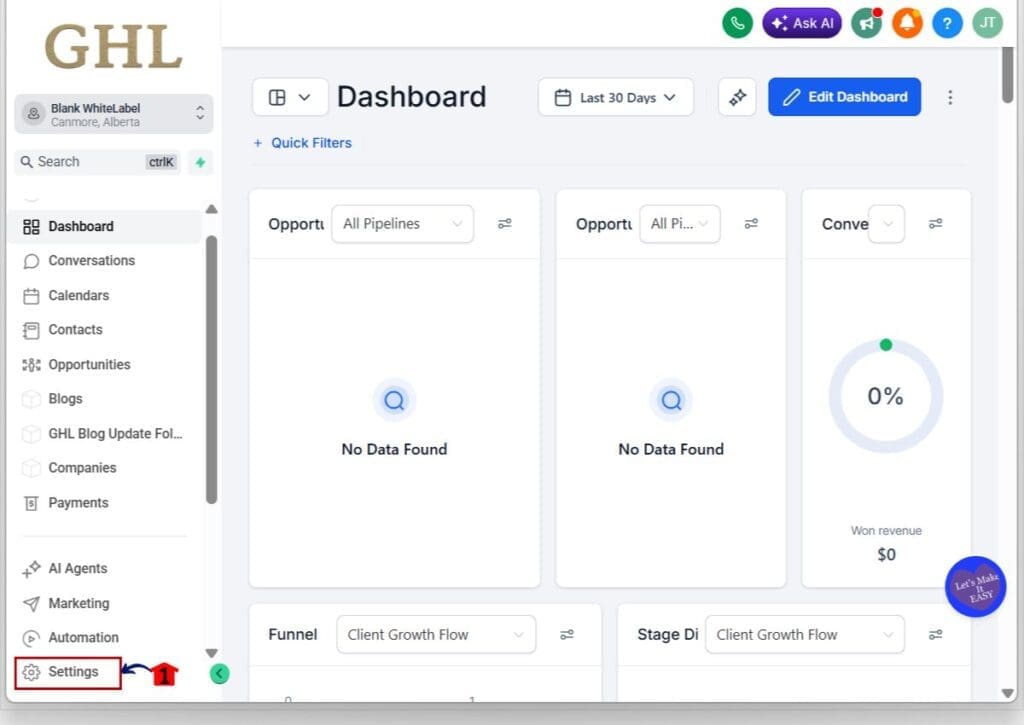Select Calendars in the left navigation
1024x725 pixels.
point(80,295)
